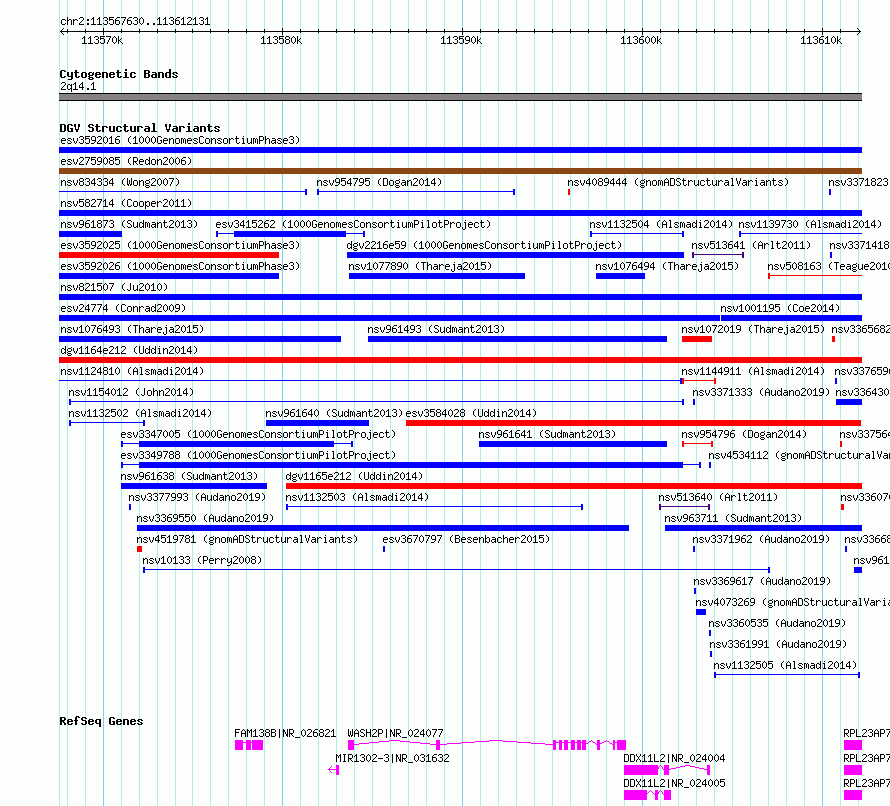Open nsv1076493 (Thareja2015) label
This screenshot has height=806, width=890.
pos(132,329)
